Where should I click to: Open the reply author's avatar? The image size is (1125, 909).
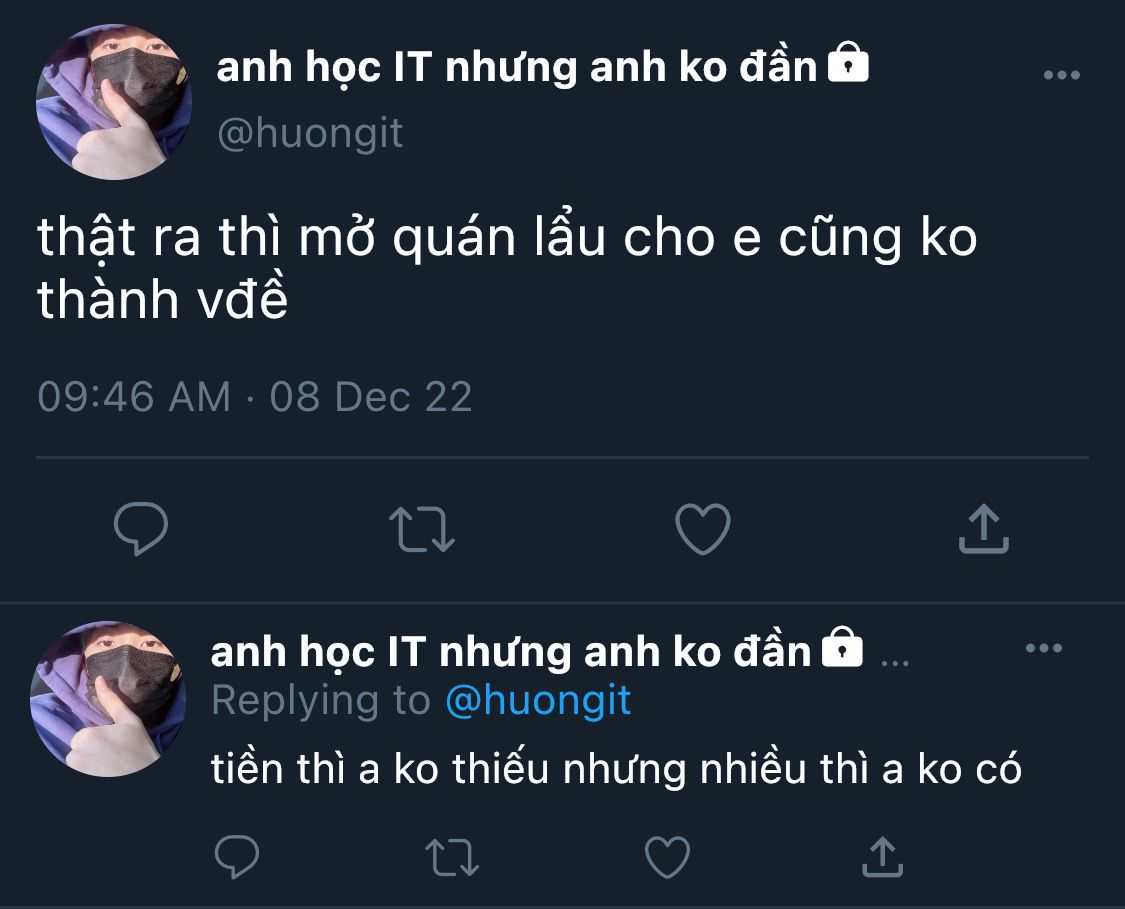click(x=108, y=699)
